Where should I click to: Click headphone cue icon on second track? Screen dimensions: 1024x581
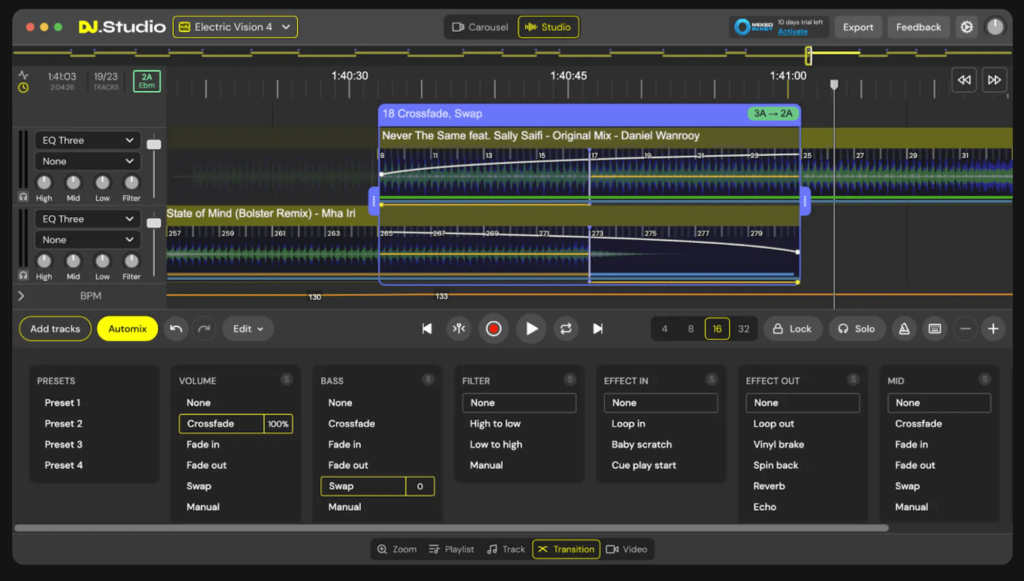[x=24, y=275]
